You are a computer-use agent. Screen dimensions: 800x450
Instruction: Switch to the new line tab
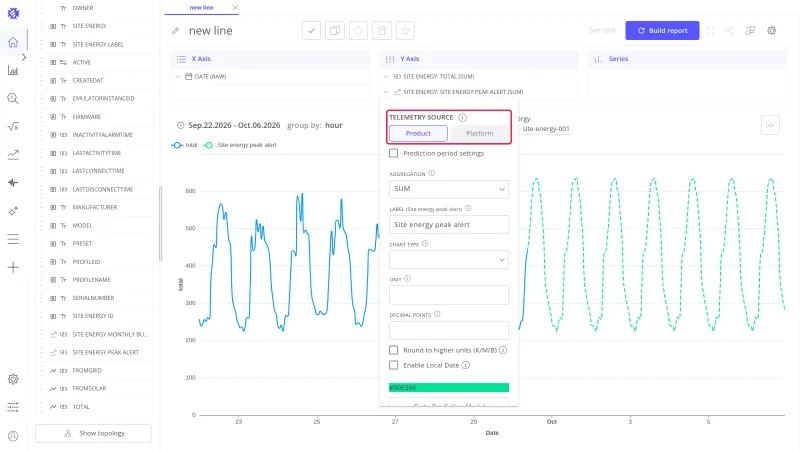click(202, 8)
